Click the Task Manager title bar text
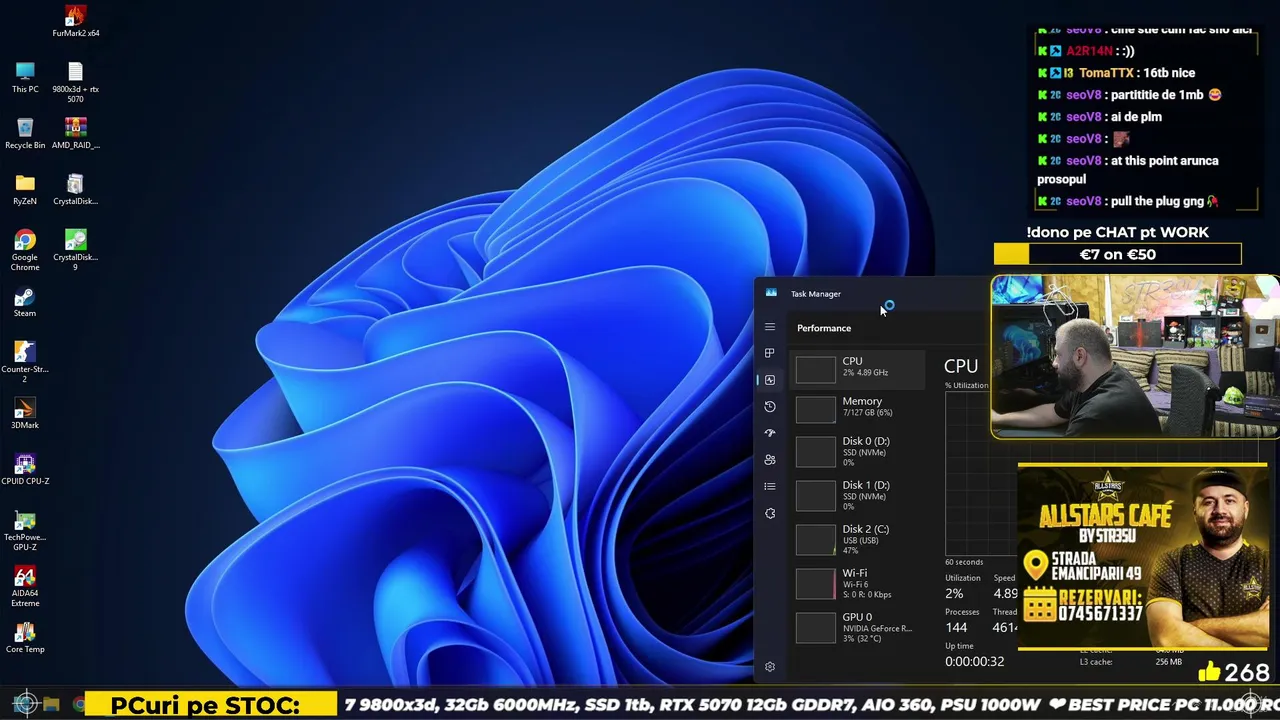 pos(816,294)
